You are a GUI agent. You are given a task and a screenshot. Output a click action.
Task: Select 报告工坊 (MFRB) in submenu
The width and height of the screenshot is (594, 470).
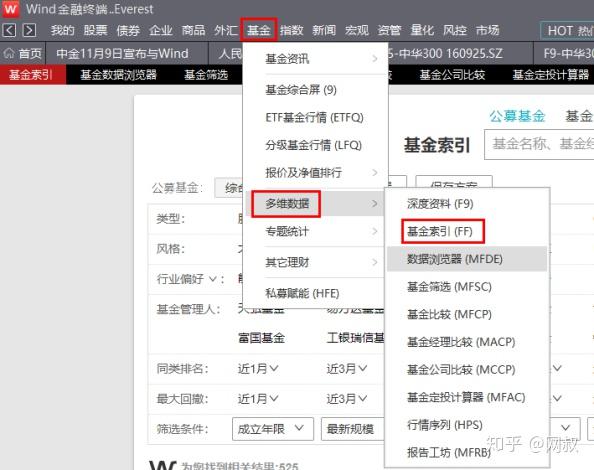pyautogui.click(x=467, y=453)
